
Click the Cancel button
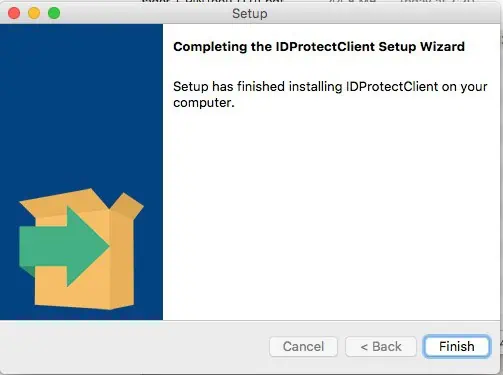point(303,346)
